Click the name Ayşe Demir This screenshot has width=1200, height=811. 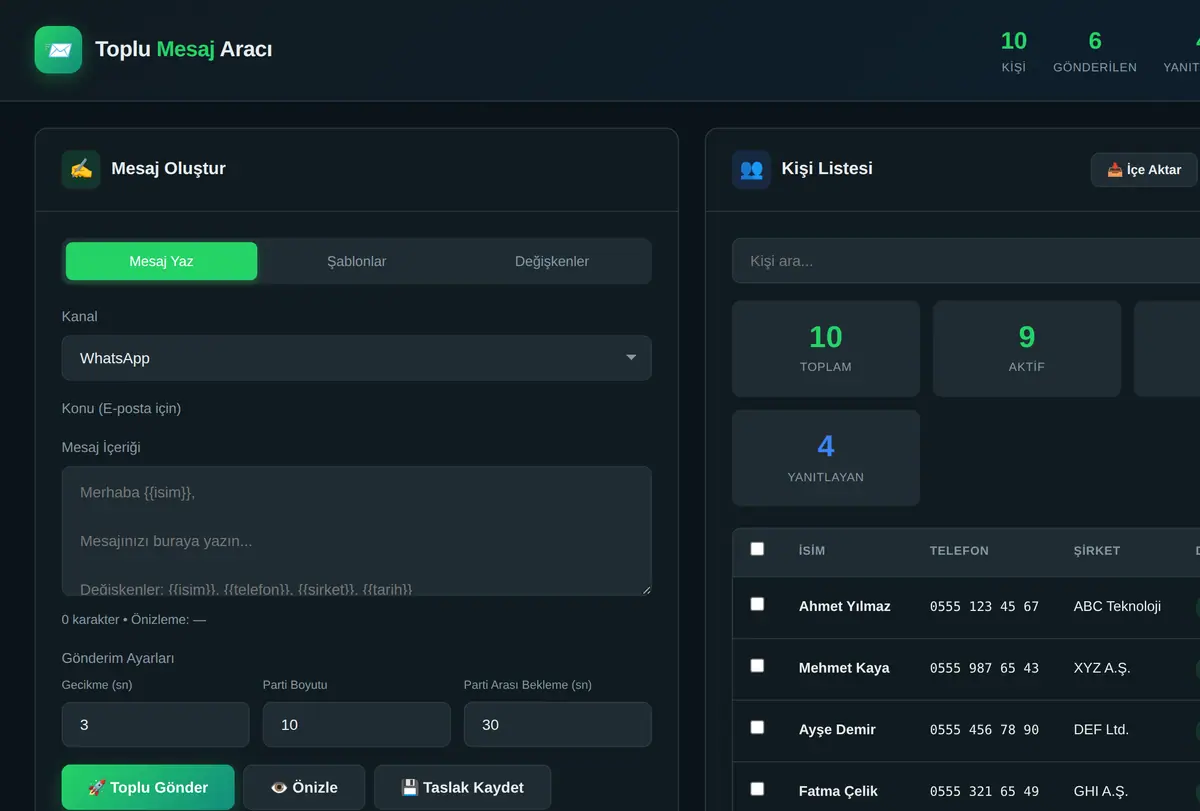(x=837, y=729)
